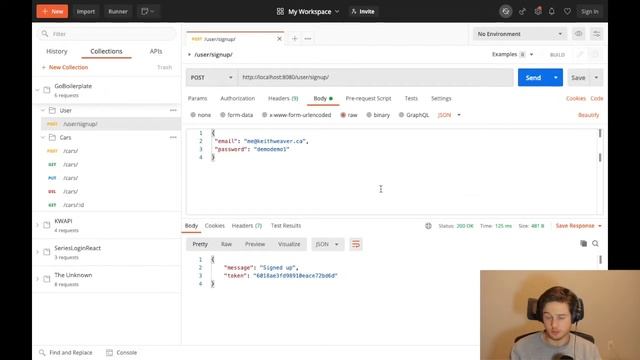Open the Send button dropdown arrow
The height and width of the screenshot is (360, 640).
556,78
